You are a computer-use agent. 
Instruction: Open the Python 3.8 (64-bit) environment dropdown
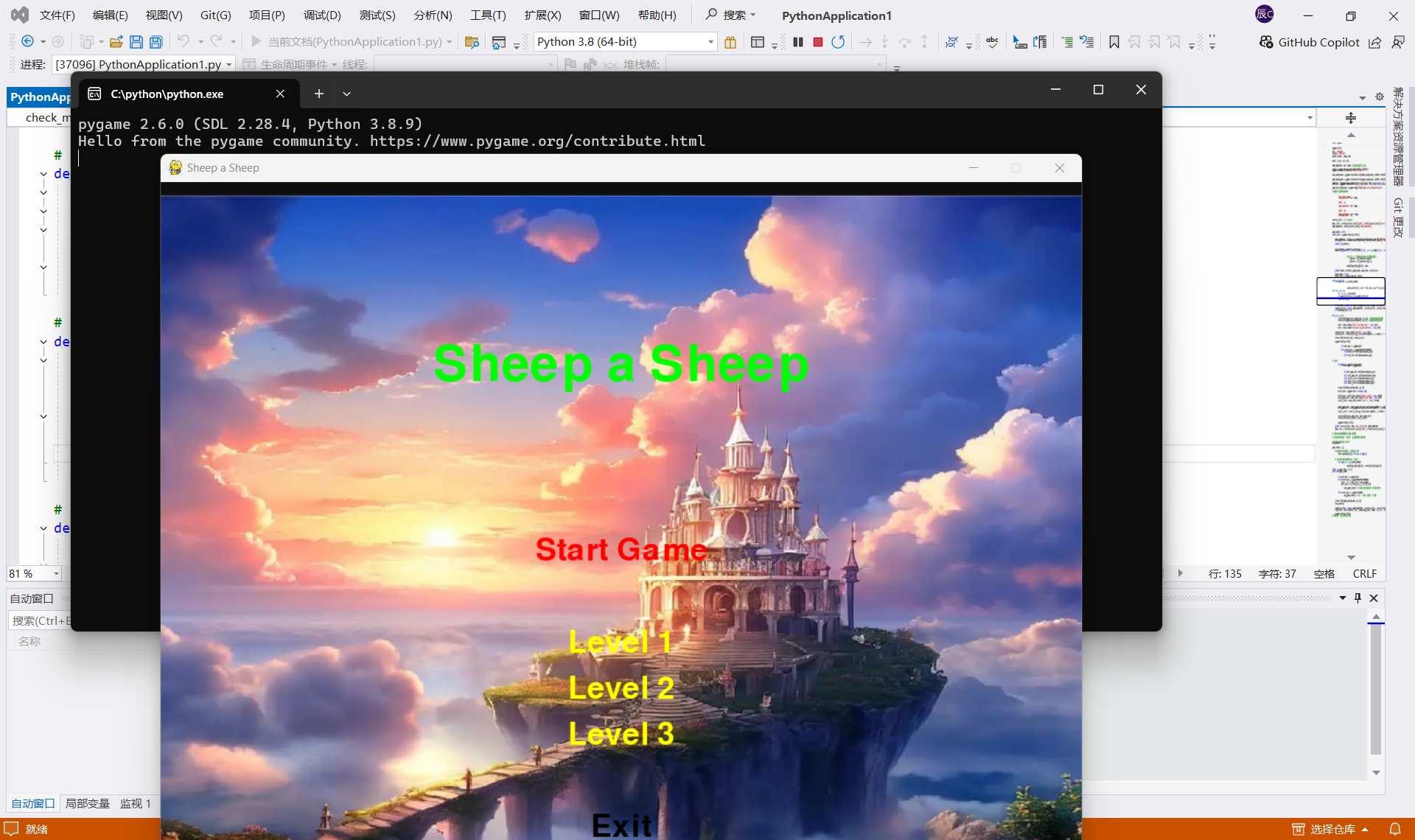tap(710, 42)
